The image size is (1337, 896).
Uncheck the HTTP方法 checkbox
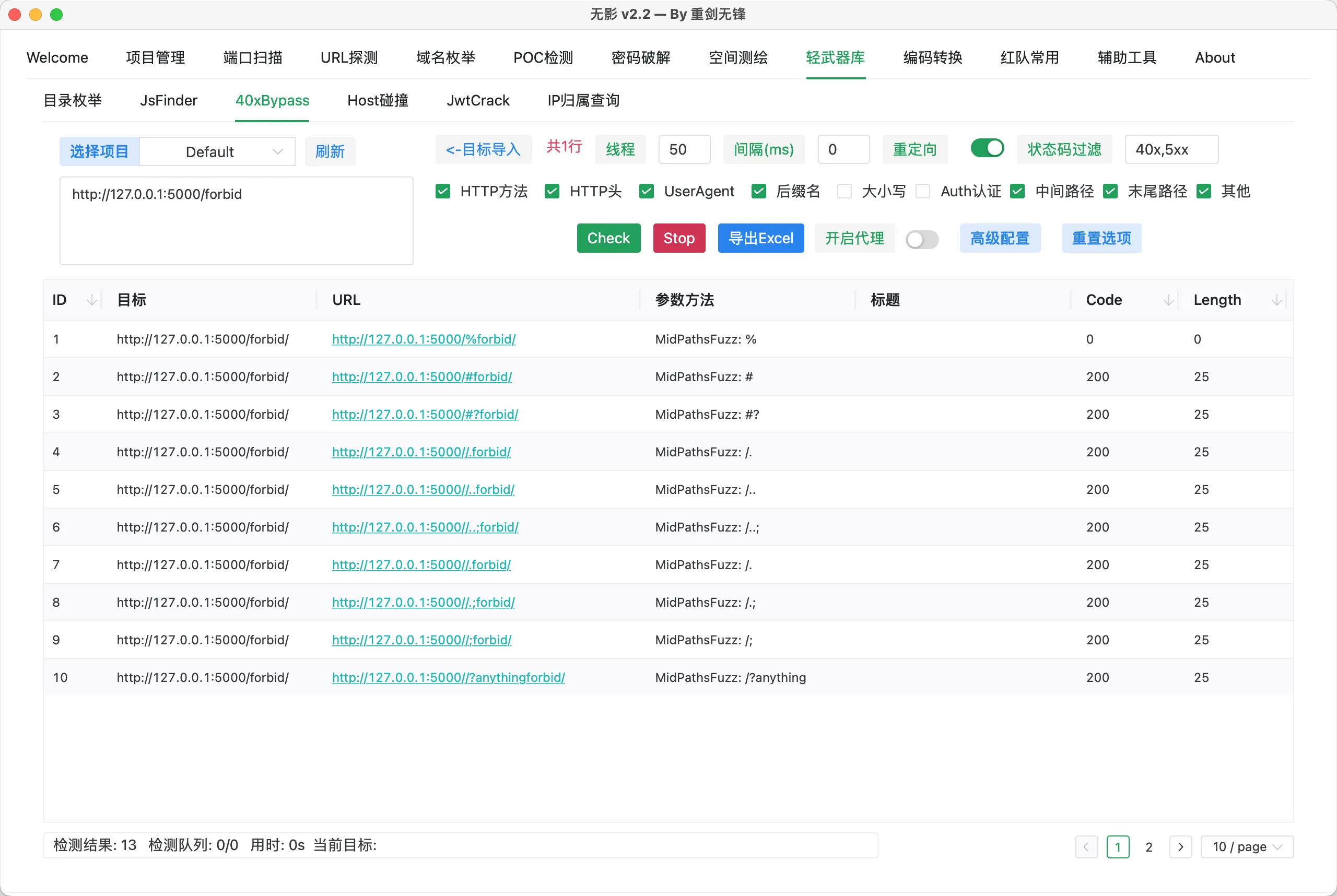pyautogui.click(x=442, y=191)
